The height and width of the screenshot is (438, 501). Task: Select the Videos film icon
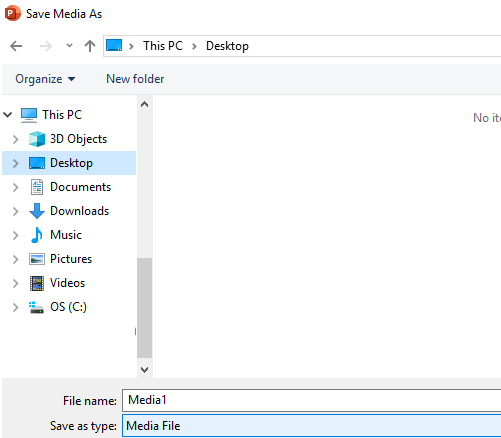(37, 283)
